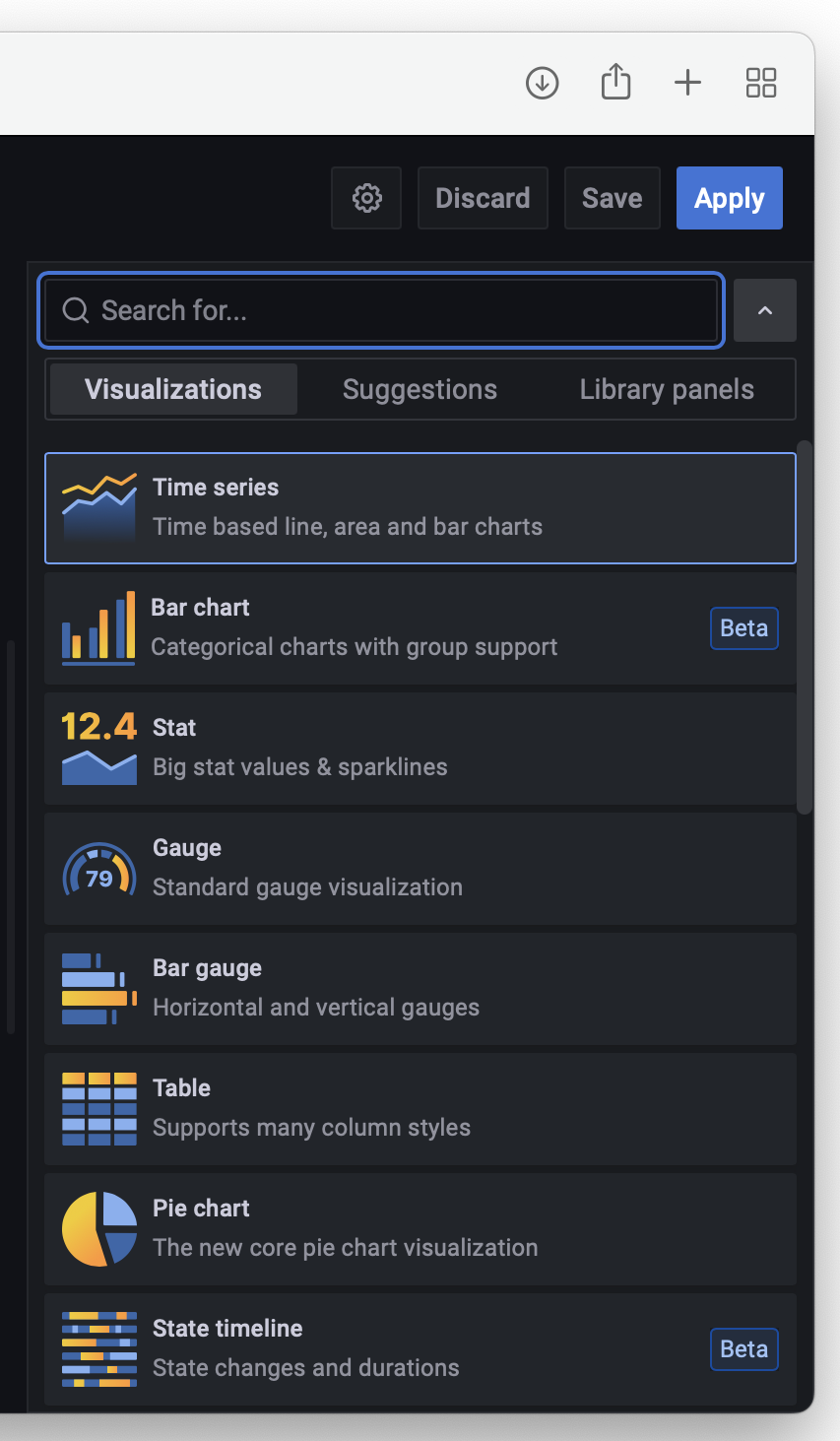The image size is (840, 1441).
Task: Click the Pie chart icon
Action: [x=99, y=1229]
